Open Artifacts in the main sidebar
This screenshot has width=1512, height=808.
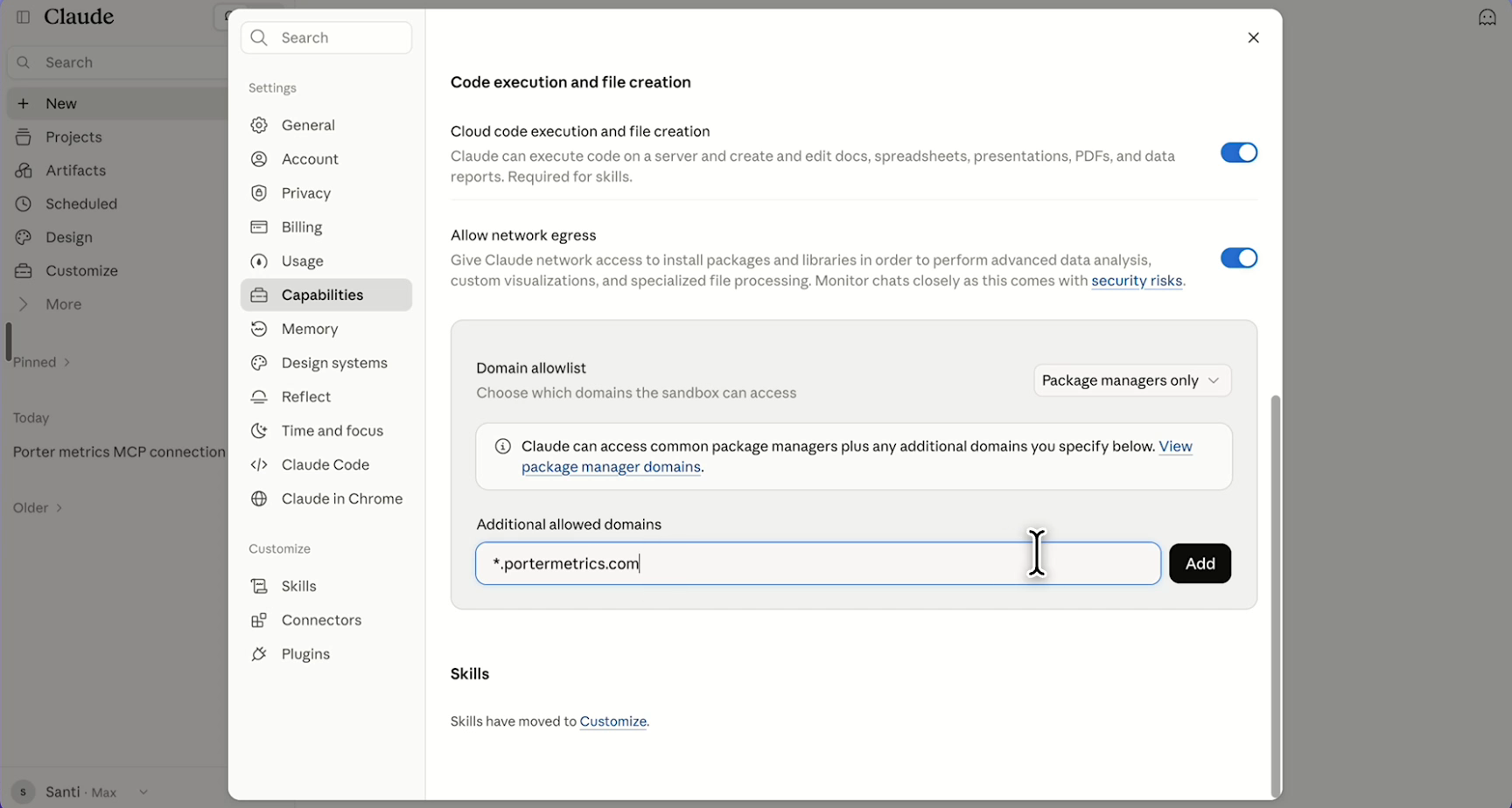coord(75,171)
